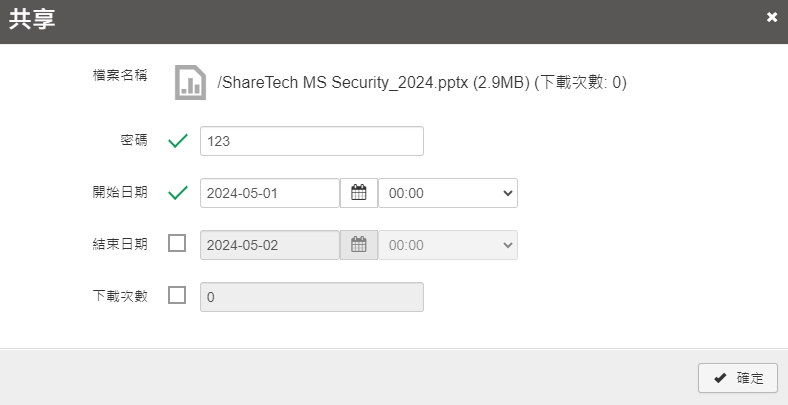Click the end date field showing 2024-05-02
This screenshot has height=405, width=788.
270,245
